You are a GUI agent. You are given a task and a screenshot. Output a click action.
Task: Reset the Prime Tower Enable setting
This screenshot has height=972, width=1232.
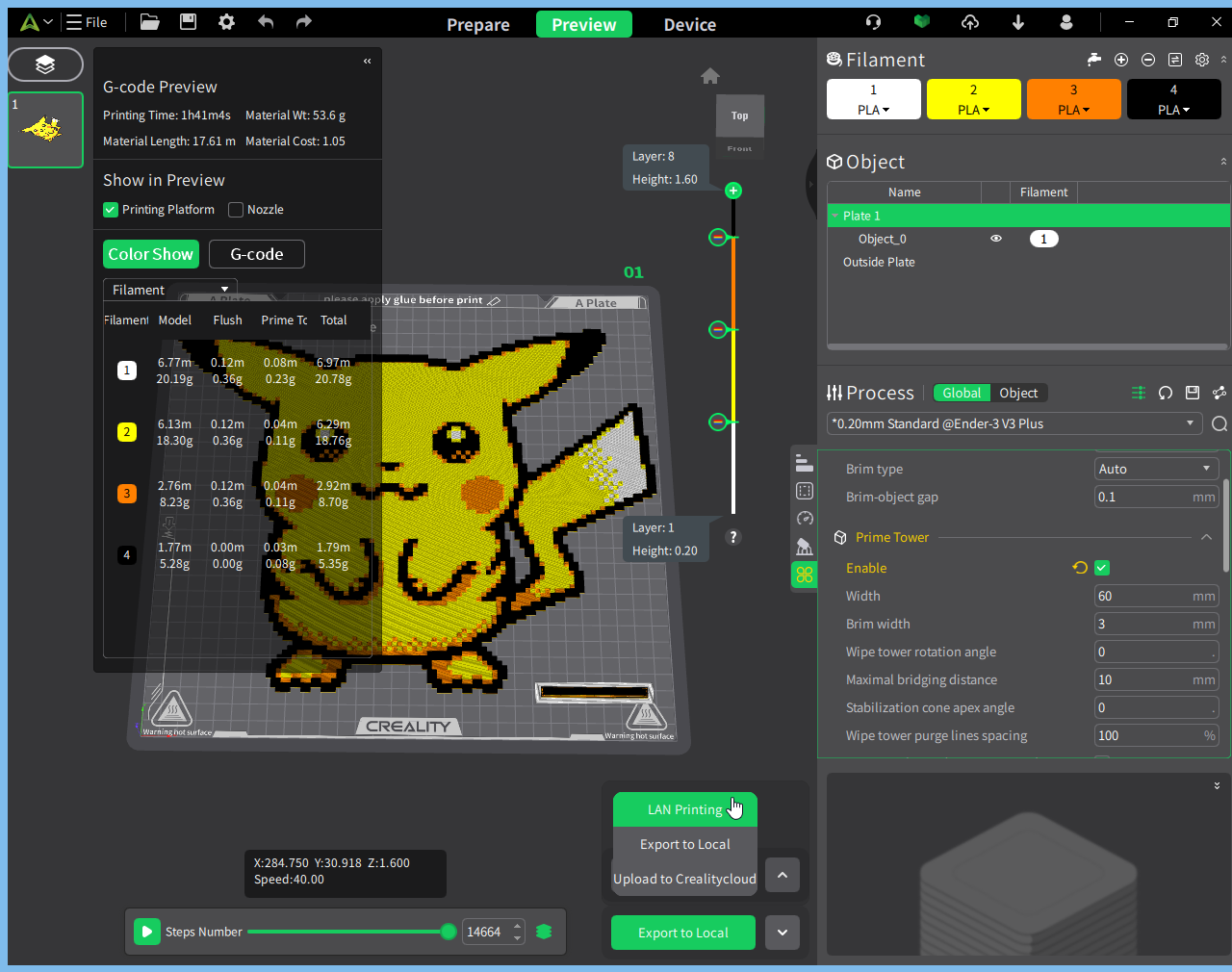coord(1080,568)
